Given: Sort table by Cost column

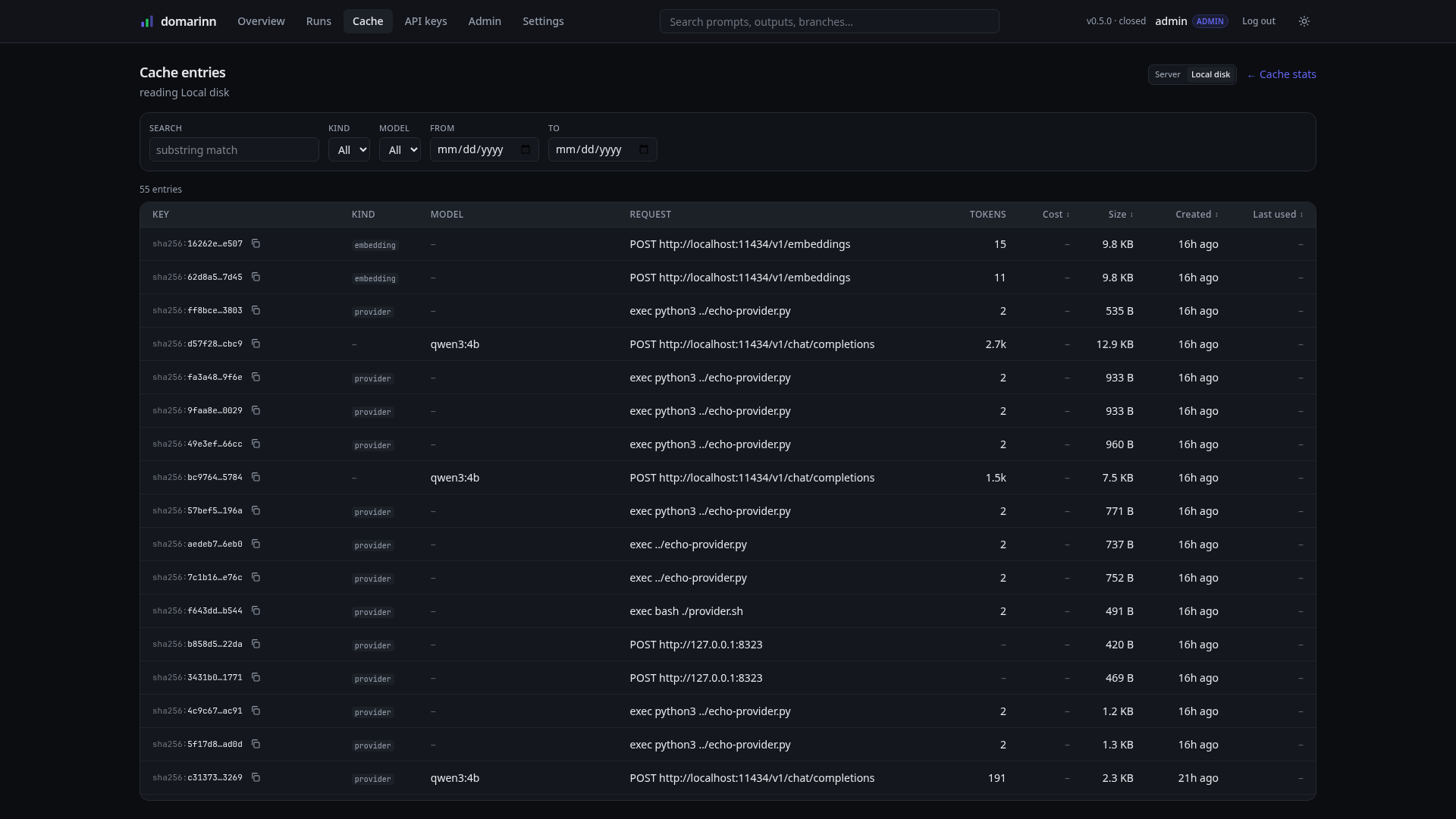Looking at the screenshot, I should 1056,215.
